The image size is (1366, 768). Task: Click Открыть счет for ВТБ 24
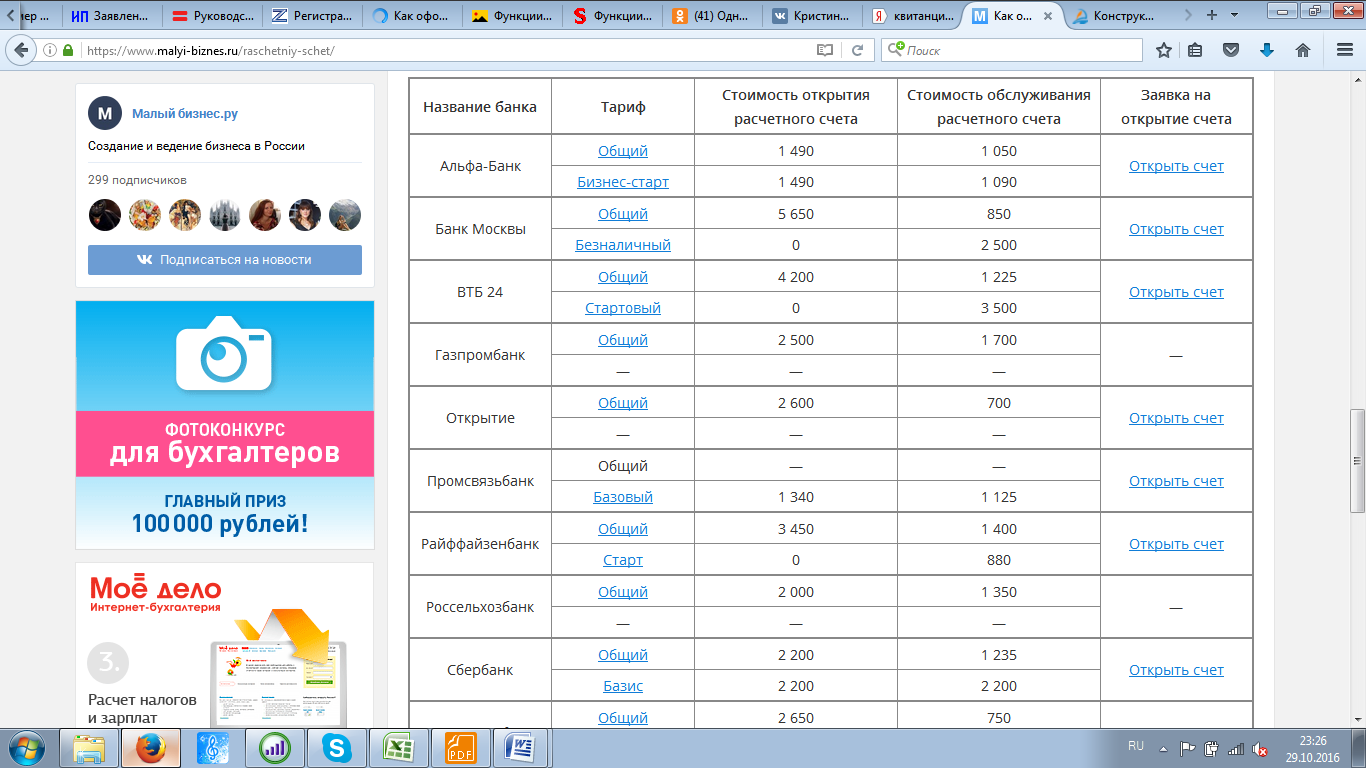(1176, 292)
